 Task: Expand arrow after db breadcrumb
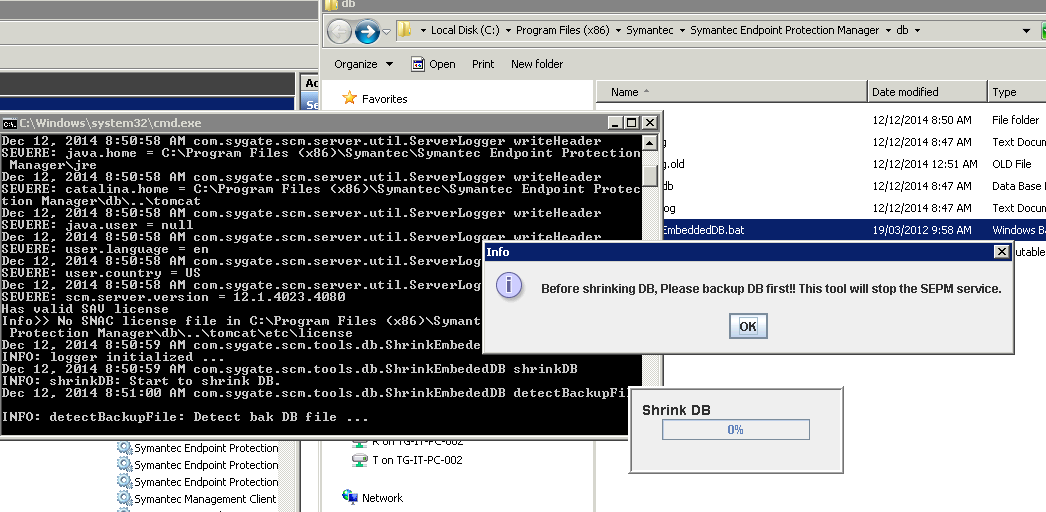917,31
